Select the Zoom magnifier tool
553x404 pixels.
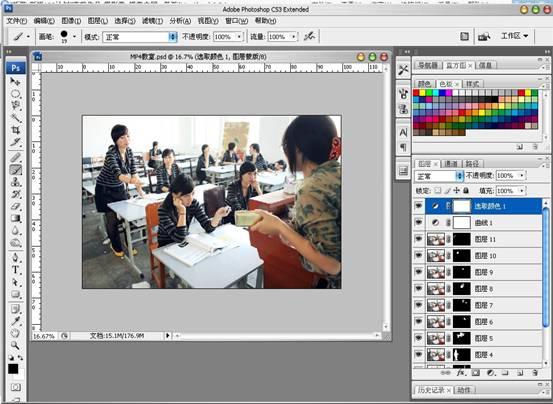[15, 345]
